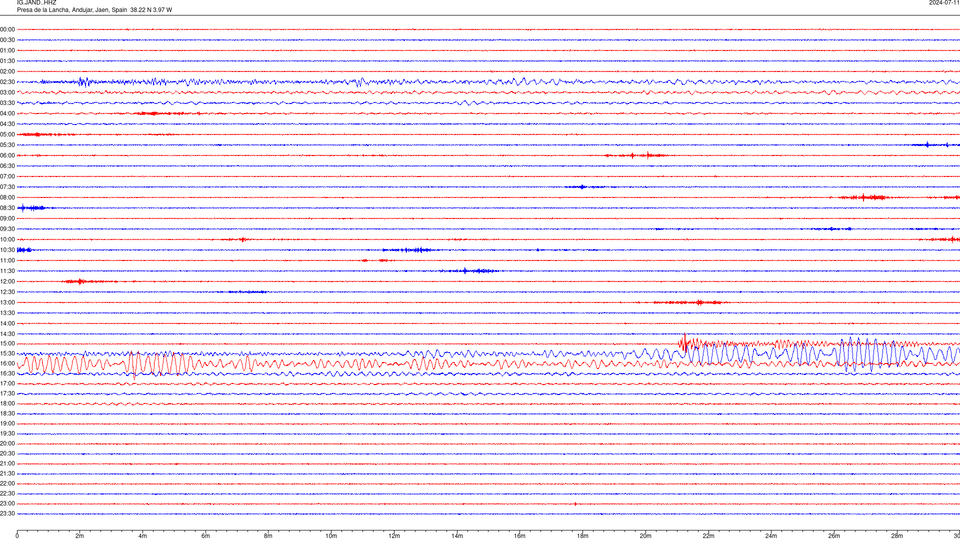Image resolution: width=960 pixels, height=540 pixels.
Task: Click the 23:00 time label
Action: 7,504
